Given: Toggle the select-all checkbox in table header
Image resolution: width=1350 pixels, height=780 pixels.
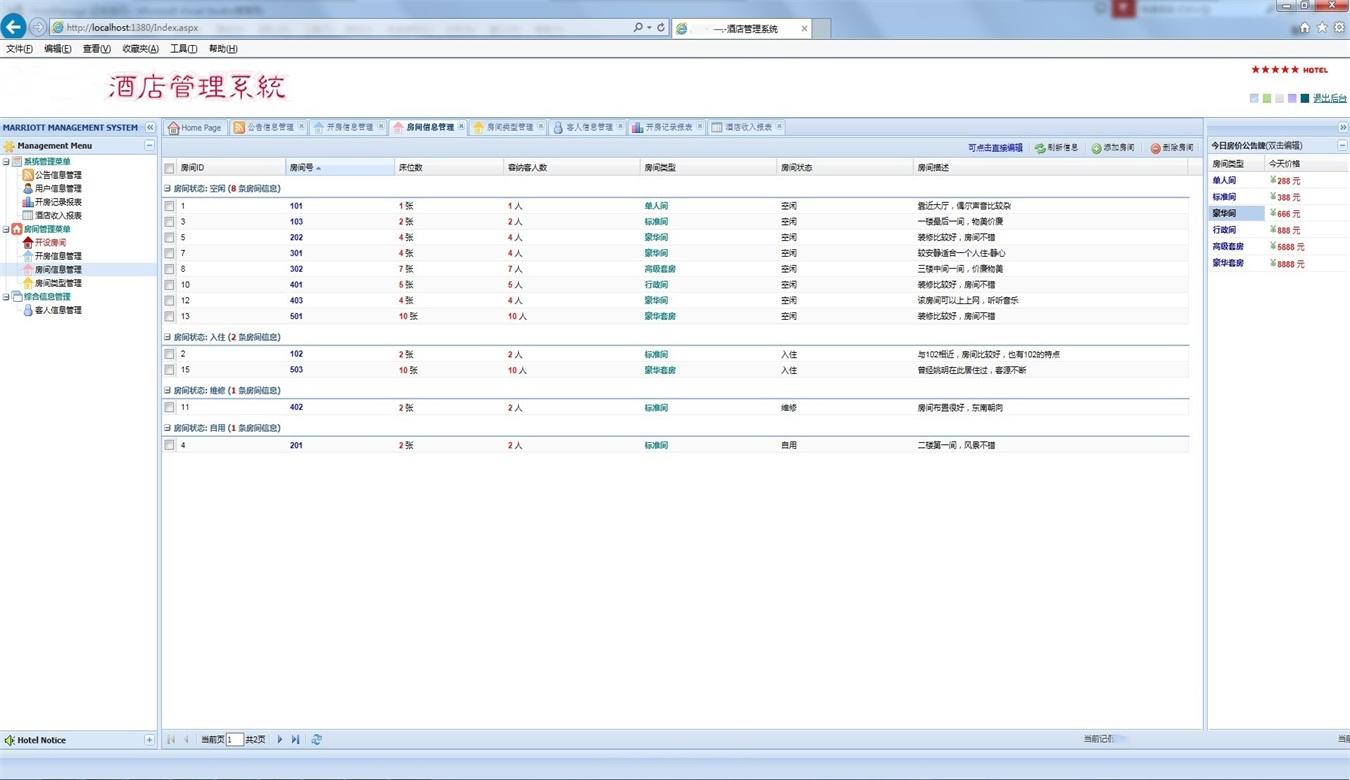Looking at the screenshot, I should (x=170, y=168).
